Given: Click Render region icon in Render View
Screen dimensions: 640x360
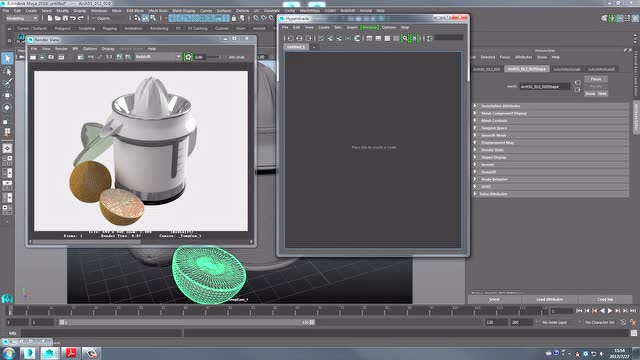Looking at the screenshot, I should click(x=42, y=57).
